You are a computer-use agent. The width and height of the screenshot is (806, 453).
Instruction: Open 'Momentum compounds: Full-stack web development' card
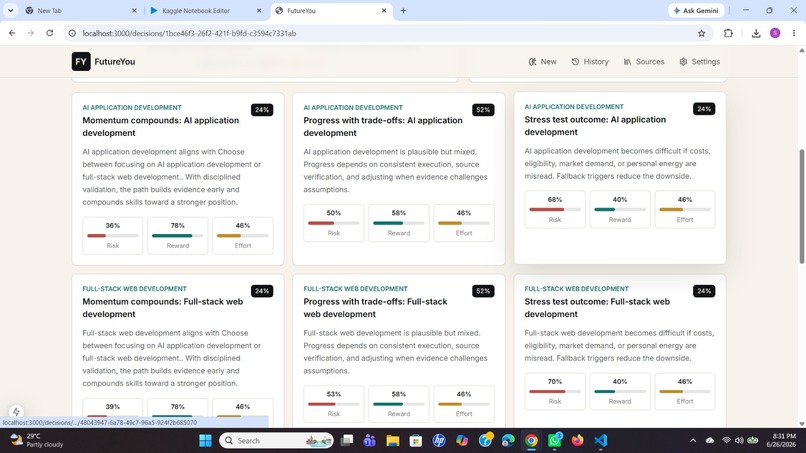click(178, 351)
